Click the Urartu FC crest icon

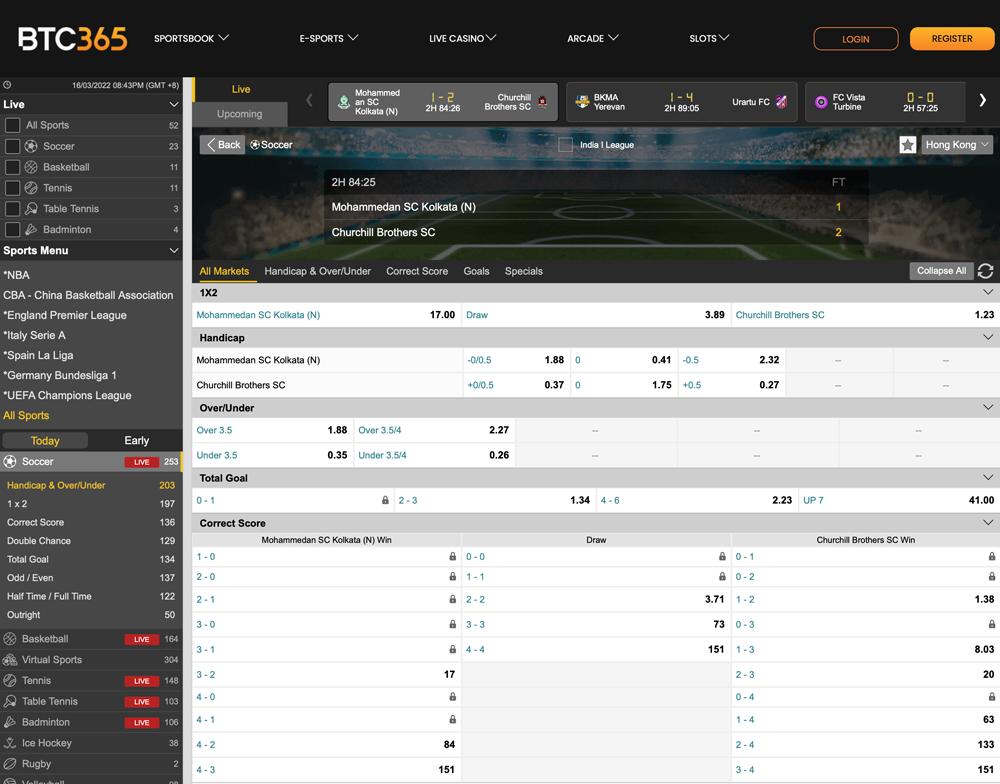point(781,102)
